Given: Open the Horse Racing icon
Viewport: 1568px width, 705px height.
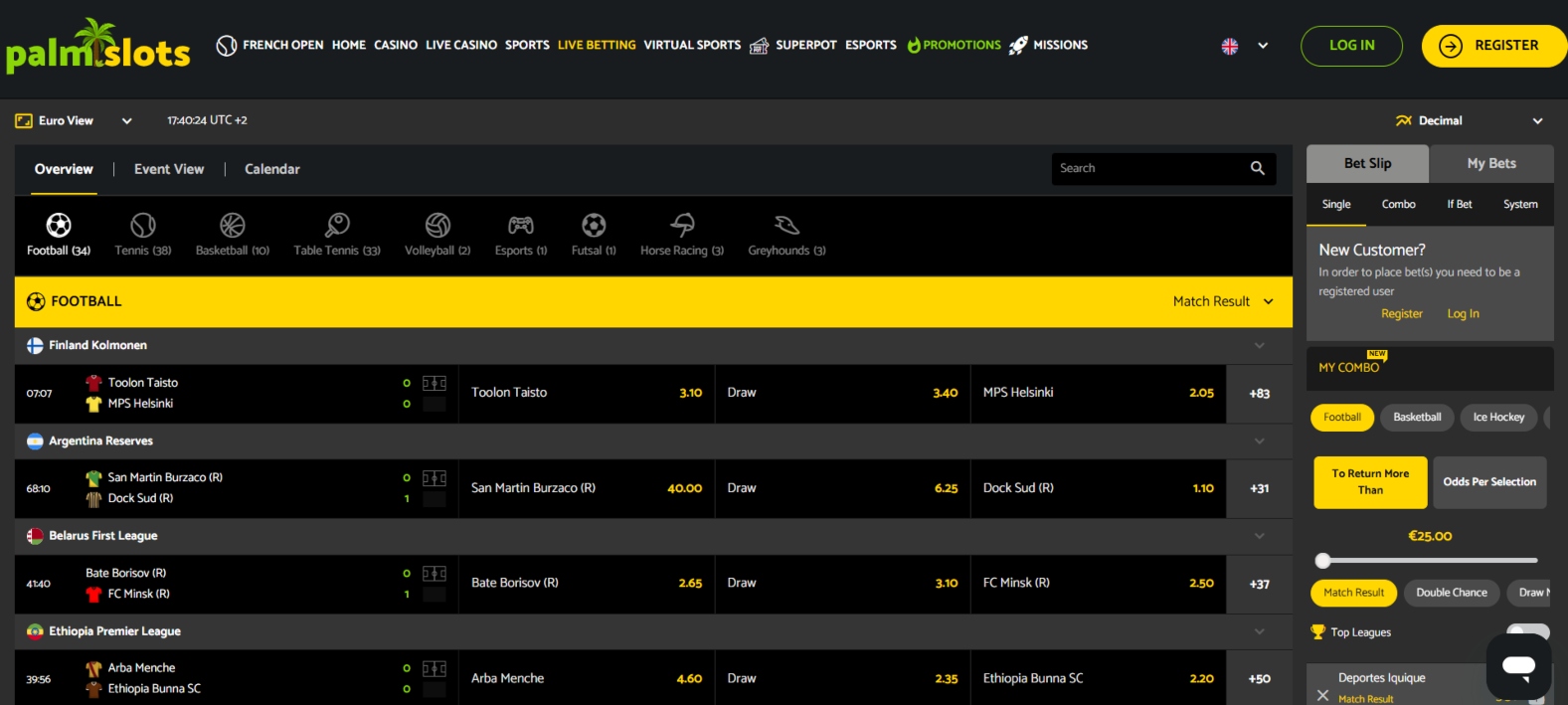Looking at the screenshot, I should pos(682,225).
